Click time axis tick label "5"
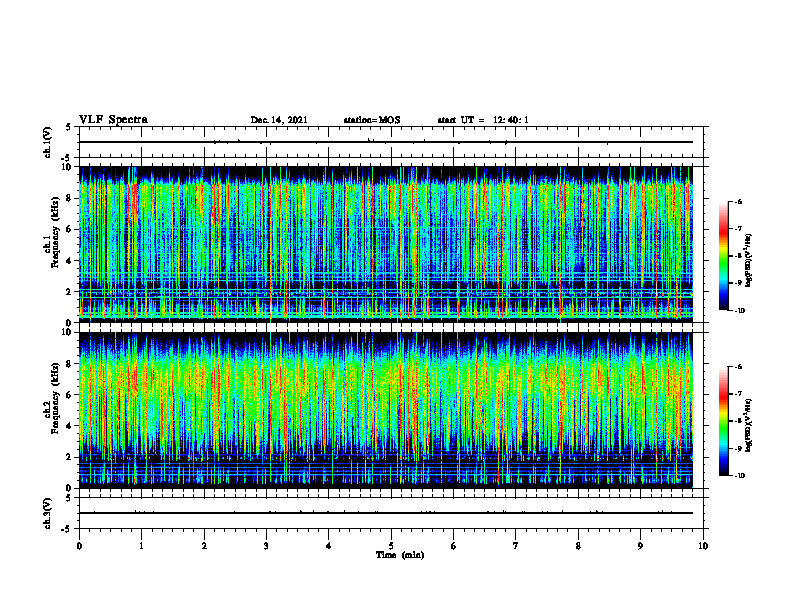Viewport: 792px width, 612px height. (391, 546)
